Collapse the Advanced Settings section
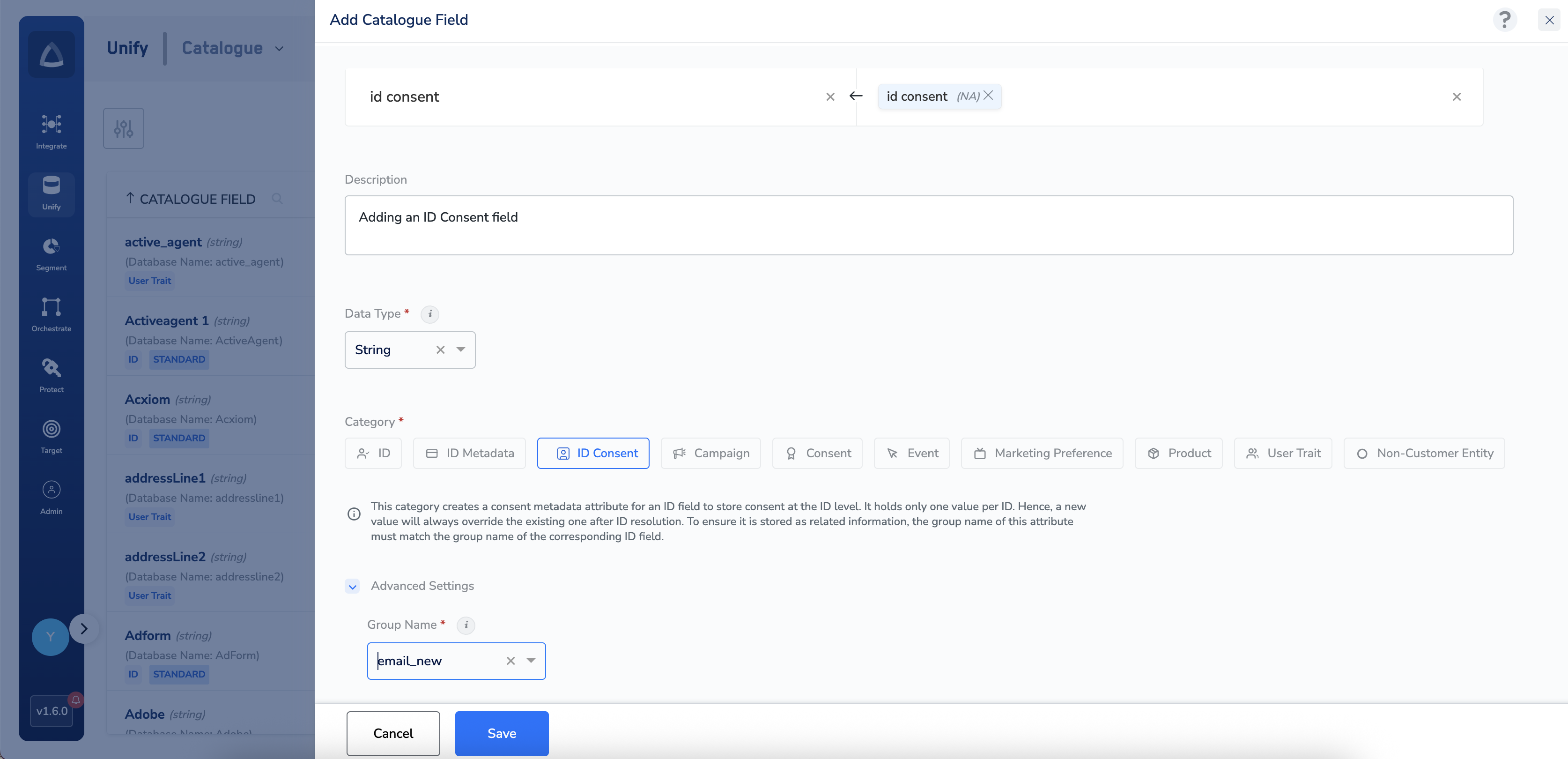Screen dimensions: 1568x759 click(353, 586)
